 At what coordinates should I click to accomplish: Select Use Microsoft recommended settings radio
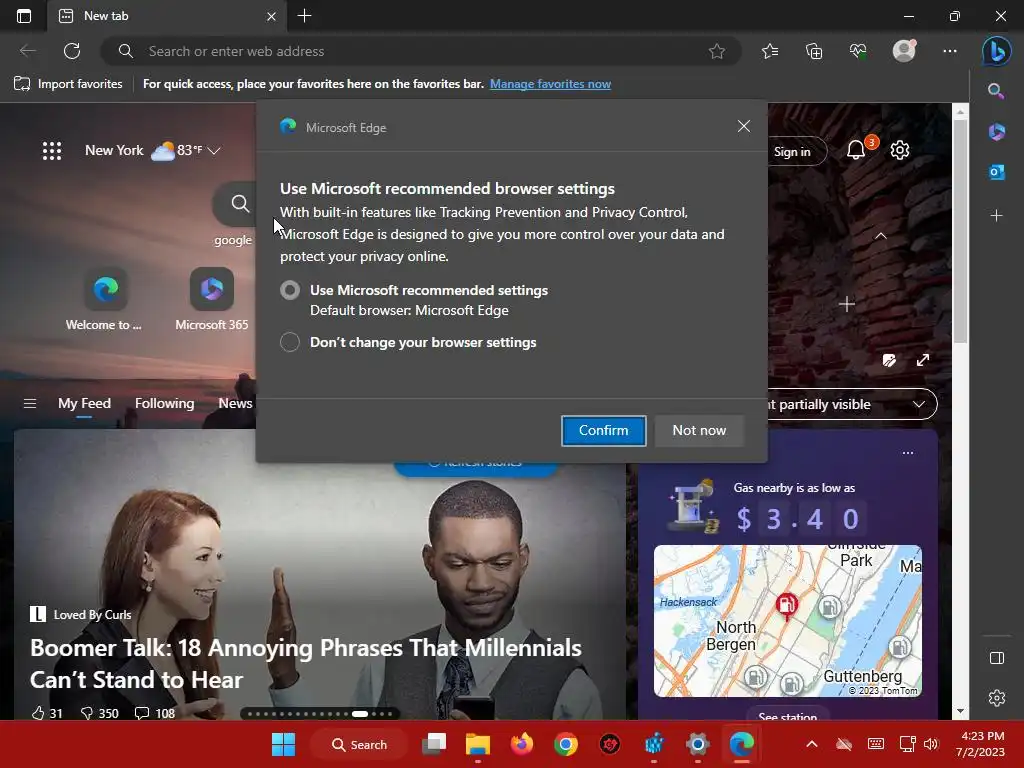(290, 290)
